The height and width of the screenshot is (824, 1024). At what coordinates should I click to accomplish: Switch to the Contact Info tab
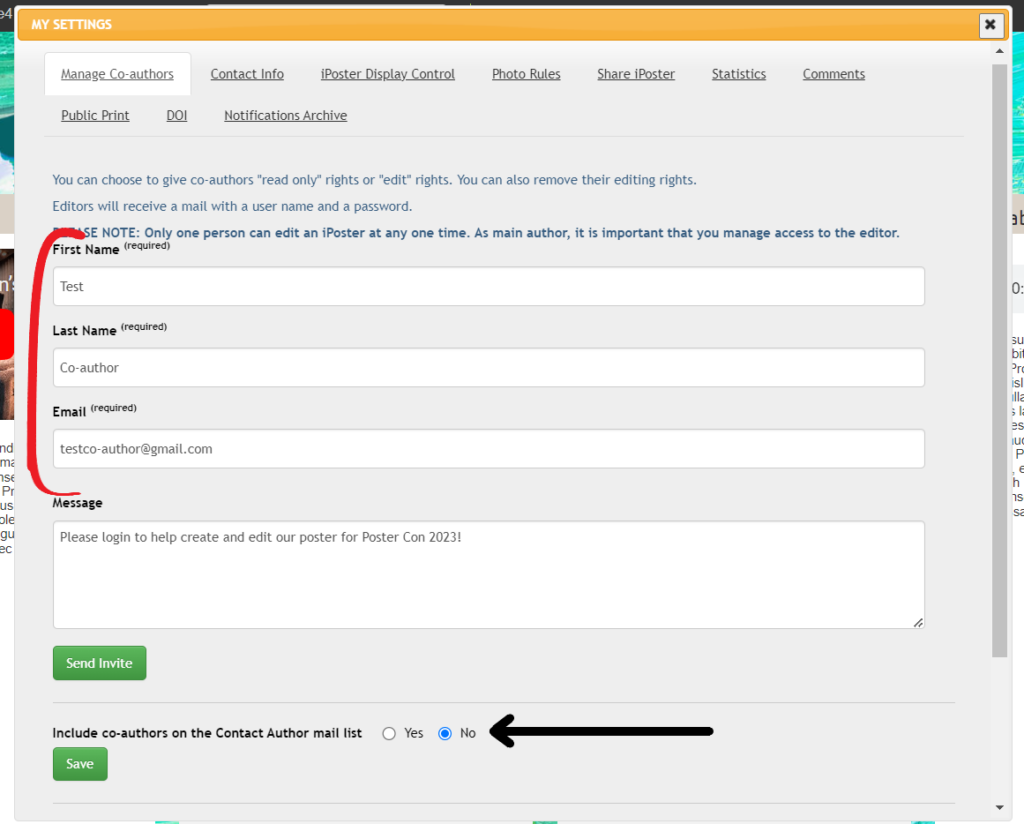click(246, 73)
